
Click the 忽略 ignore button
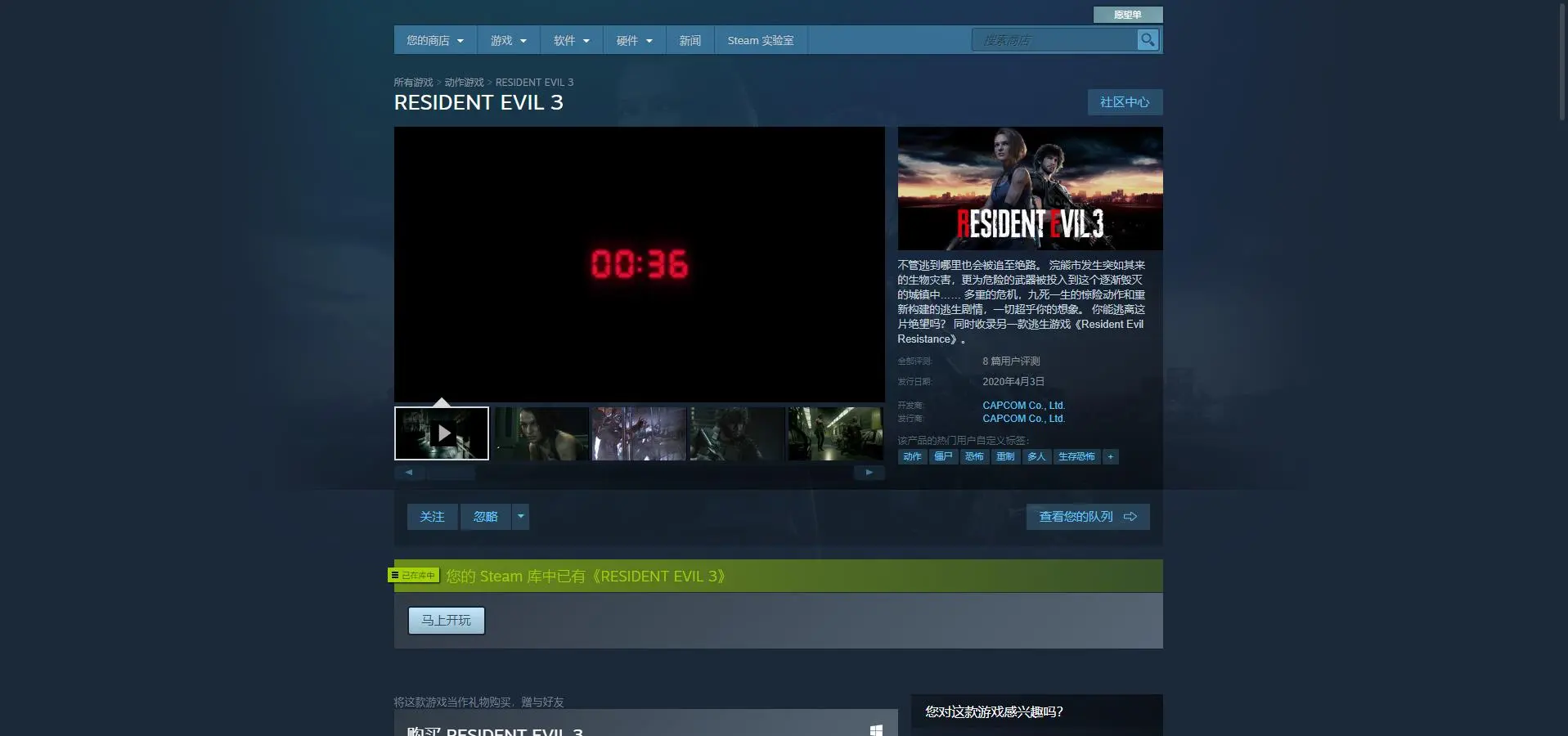tap(486, 517)
